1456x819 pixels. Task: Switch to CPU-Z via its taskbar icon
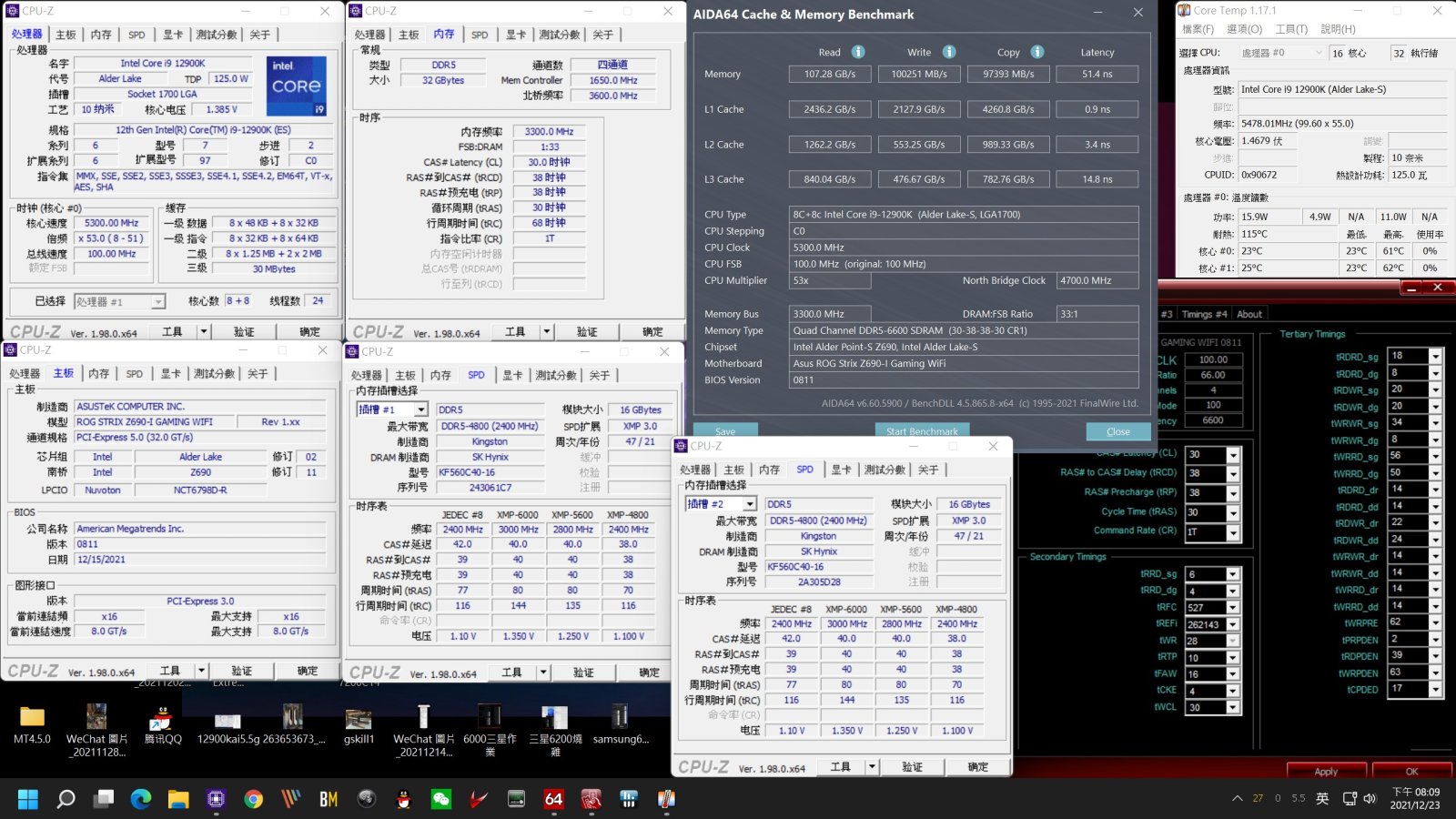click(216, 799)
